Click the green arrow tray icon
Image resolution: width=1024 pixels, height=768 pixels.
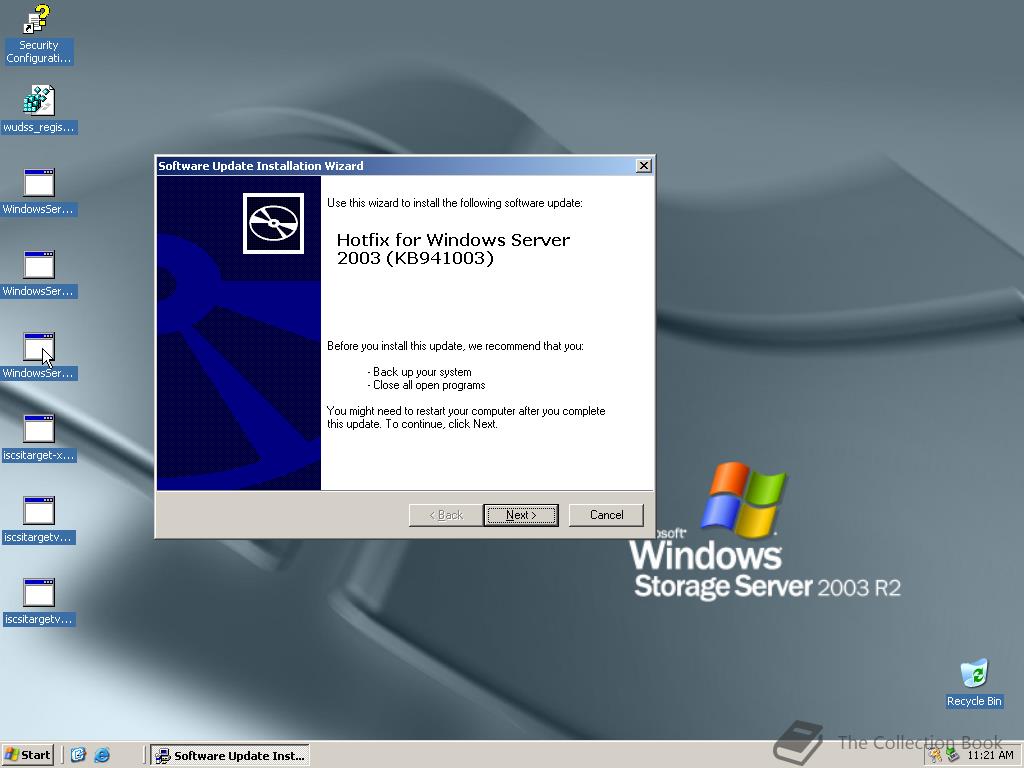tap(952, 756)
